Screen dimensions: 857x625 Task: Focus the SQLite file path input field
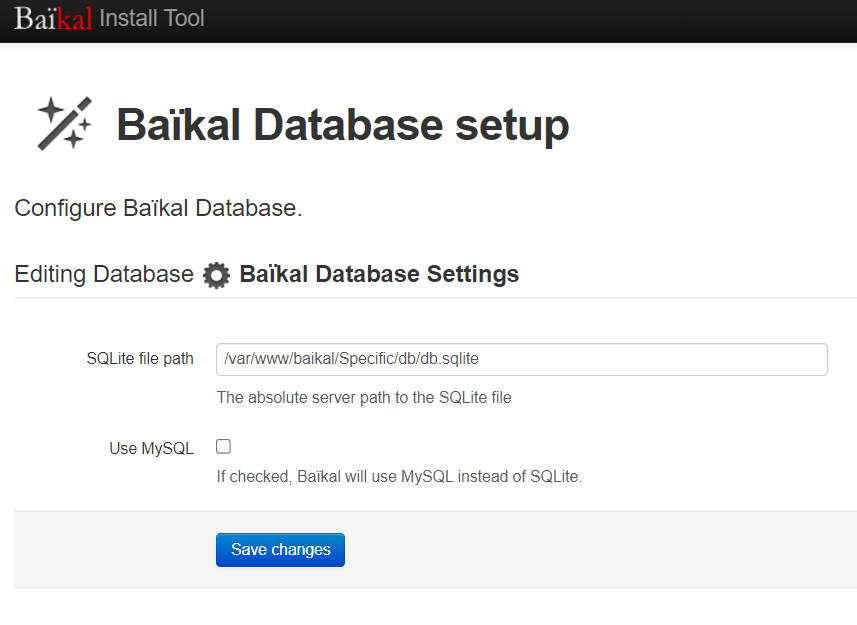tap(522, 359)
